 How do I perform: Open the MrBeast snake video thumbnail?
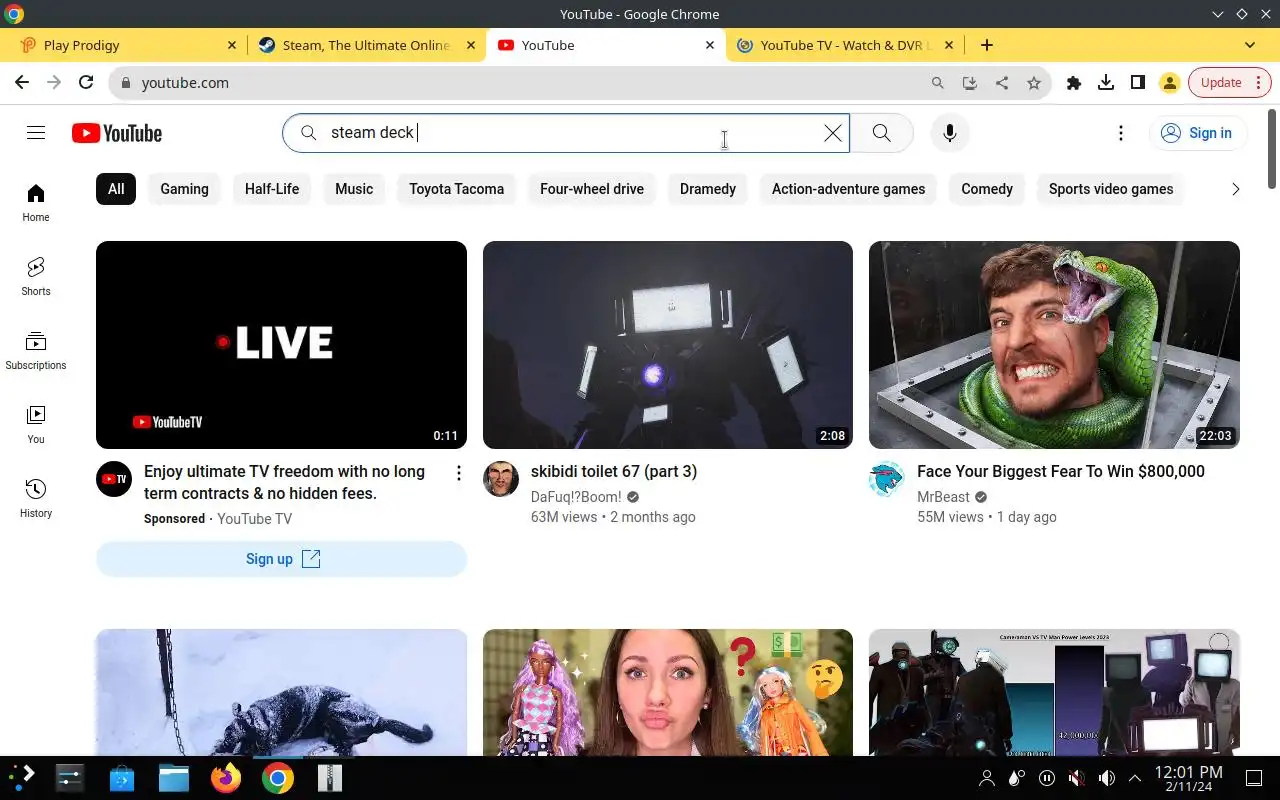1054,345
